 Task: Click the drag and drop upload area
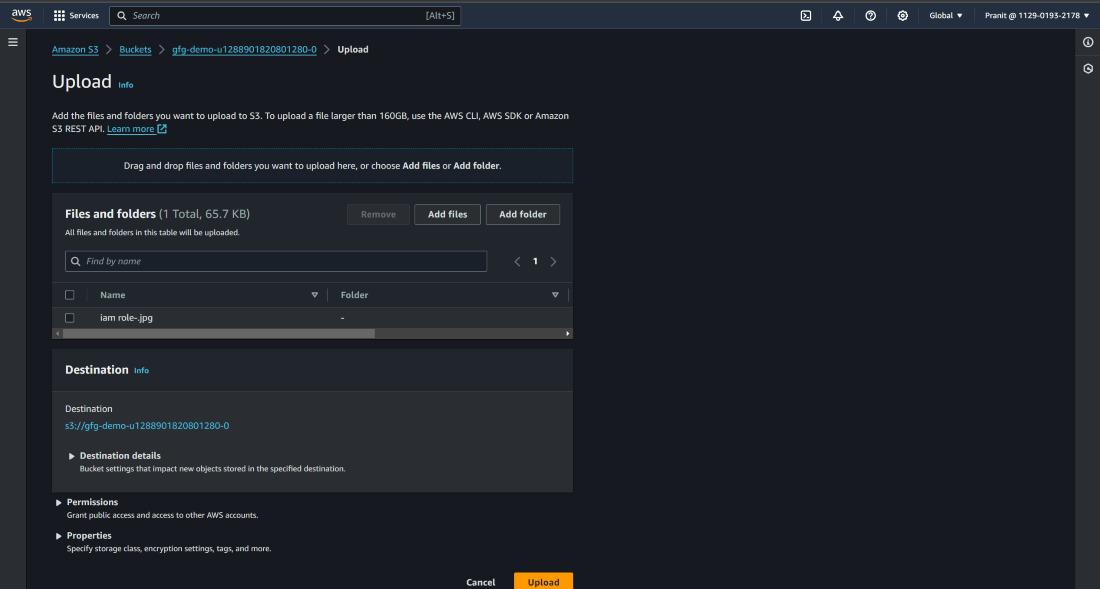coord(312,165)
